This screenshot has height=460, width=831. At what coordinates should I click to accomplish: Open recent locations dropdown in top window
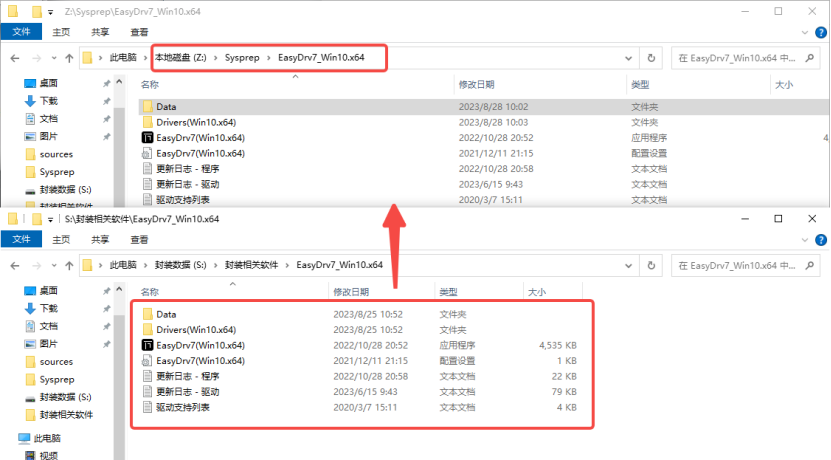[54, 58]
